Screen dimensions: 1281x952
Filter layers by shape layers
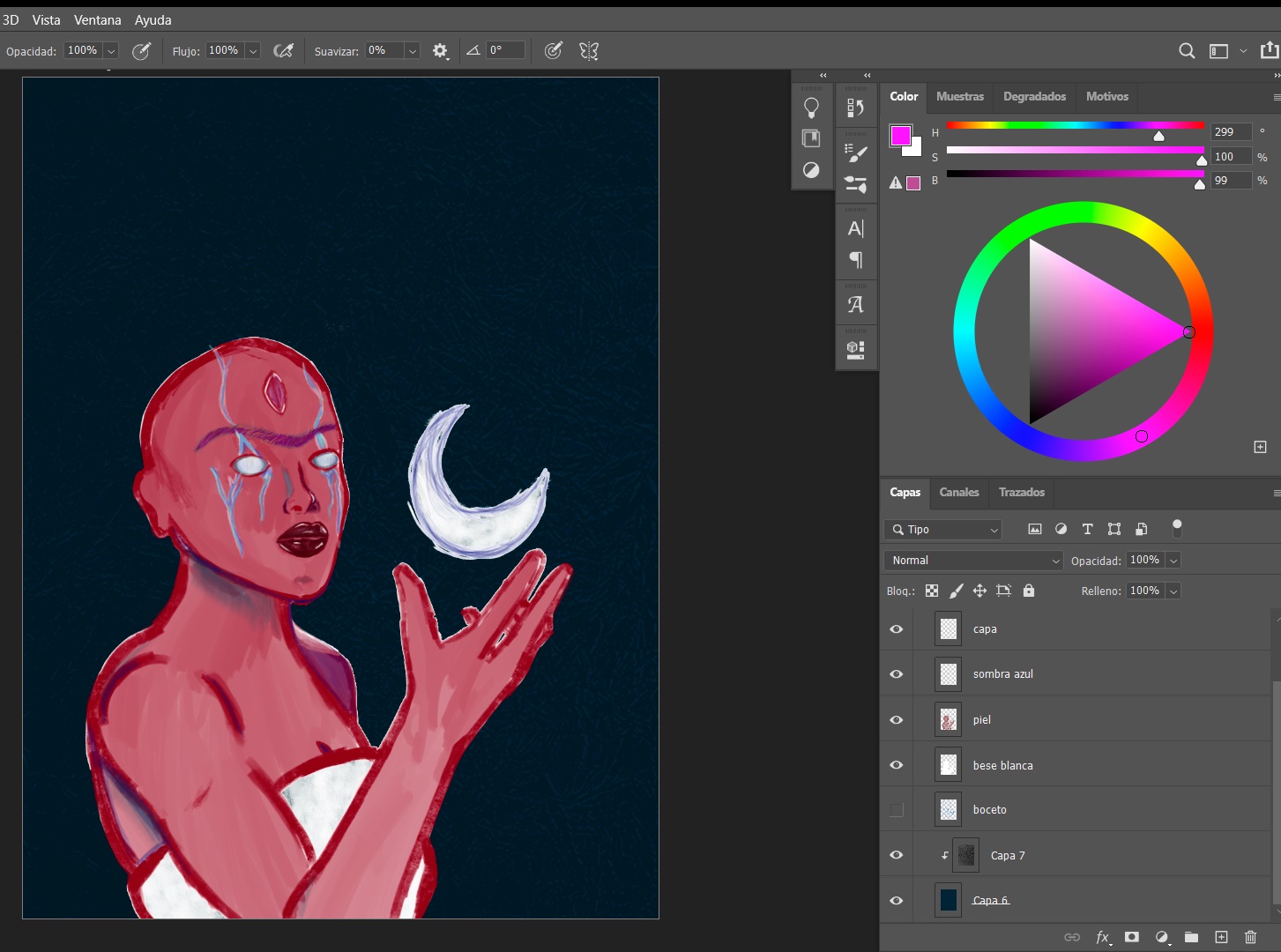click(1114, 529)
